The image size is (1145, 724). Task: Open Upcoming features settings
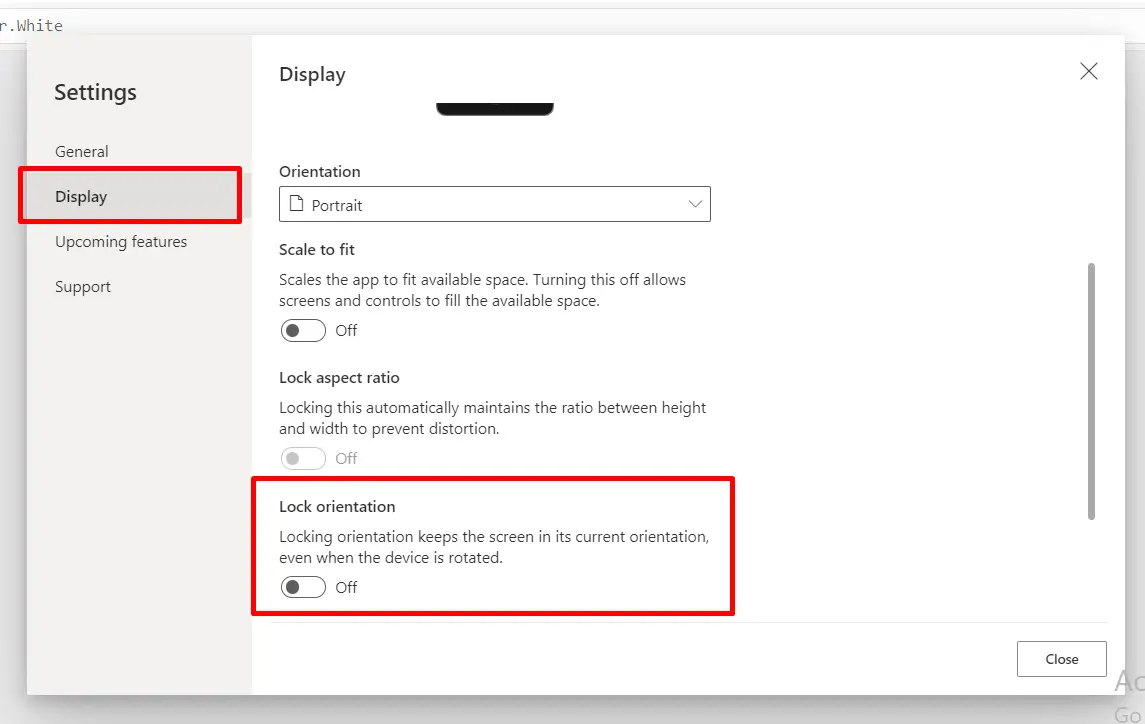click(121, 242)
